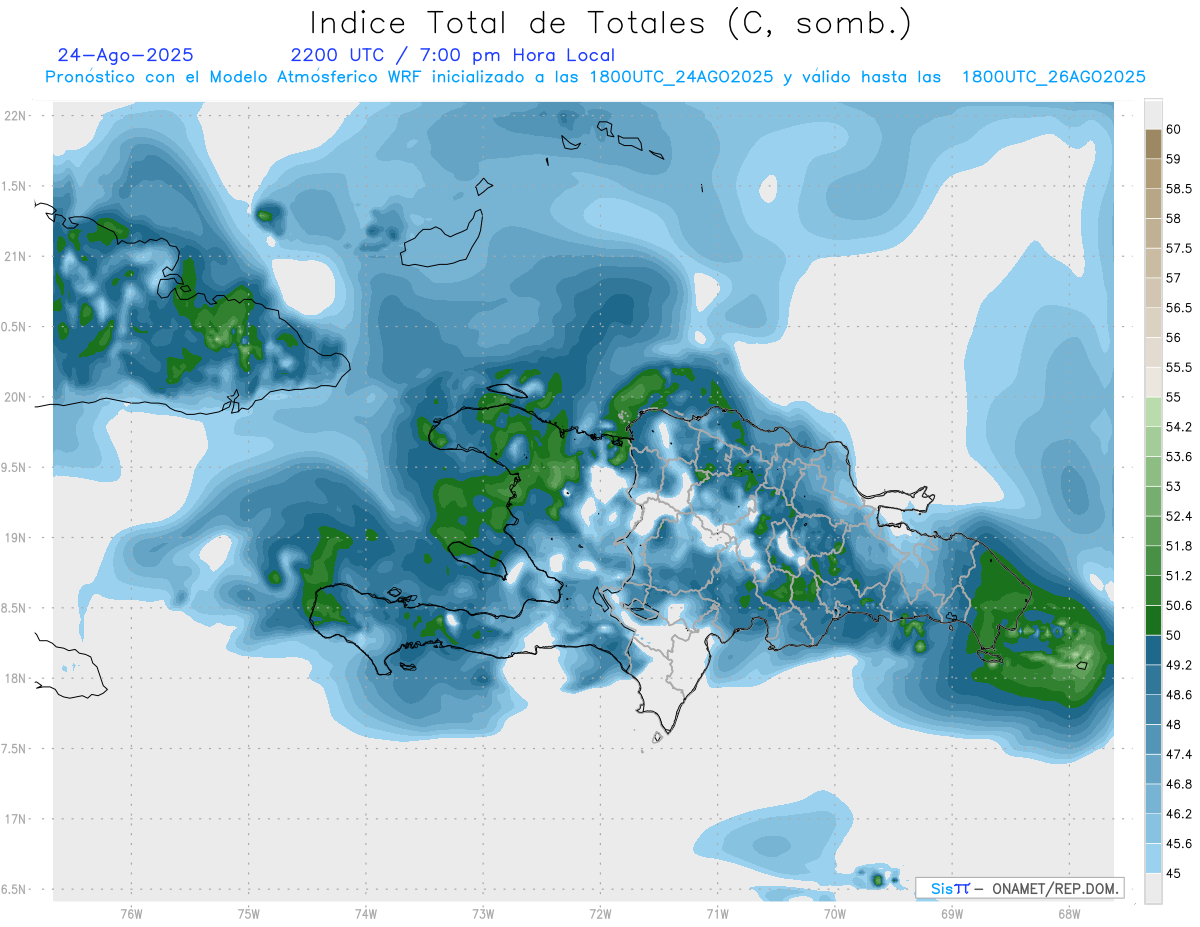Click the legend value 55
The height and width of the screenshot is (927, 1200).
(x=1174, y=397)
